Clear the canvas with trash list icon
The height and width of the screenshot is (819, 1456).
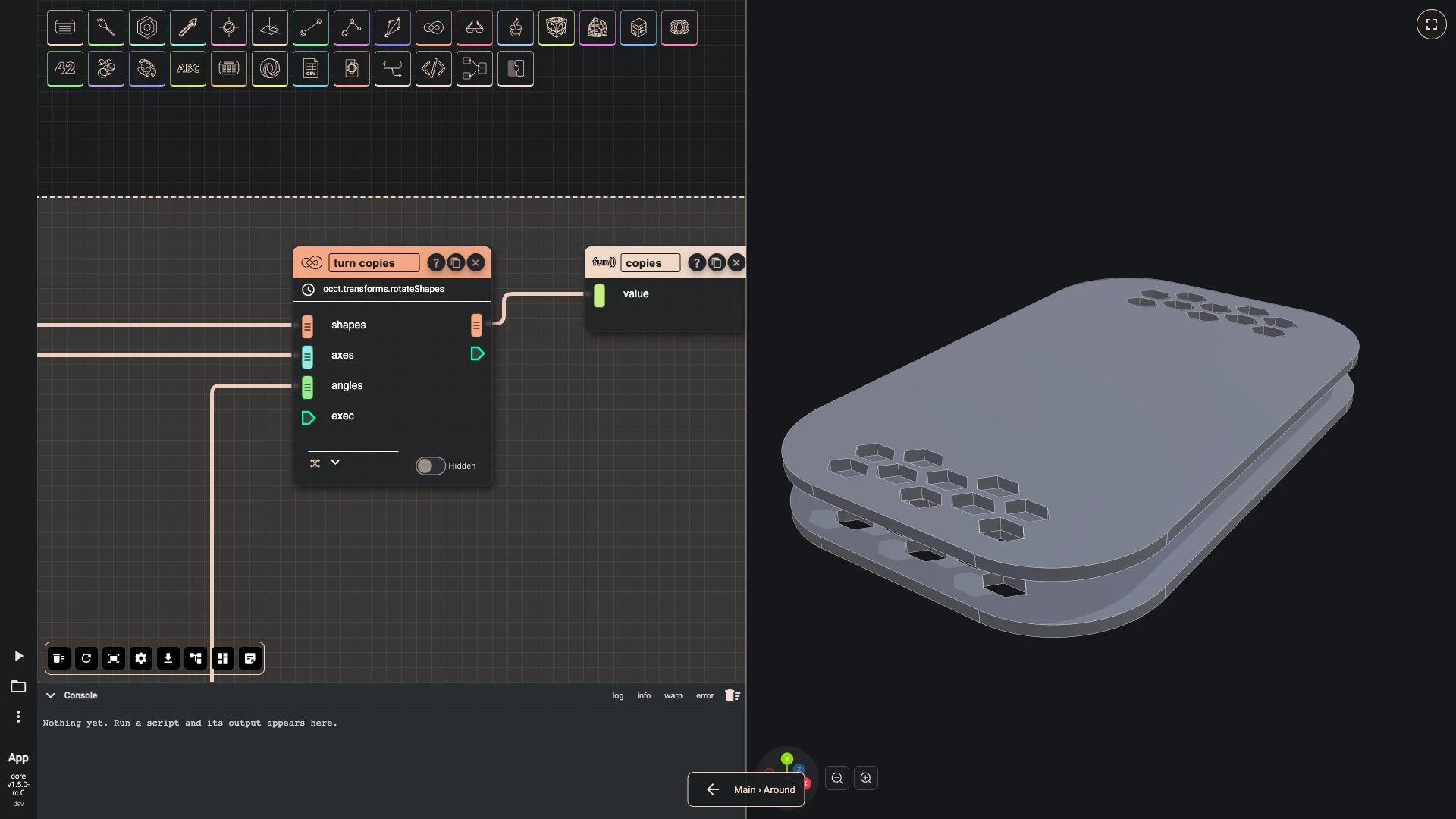click(59, 658)
